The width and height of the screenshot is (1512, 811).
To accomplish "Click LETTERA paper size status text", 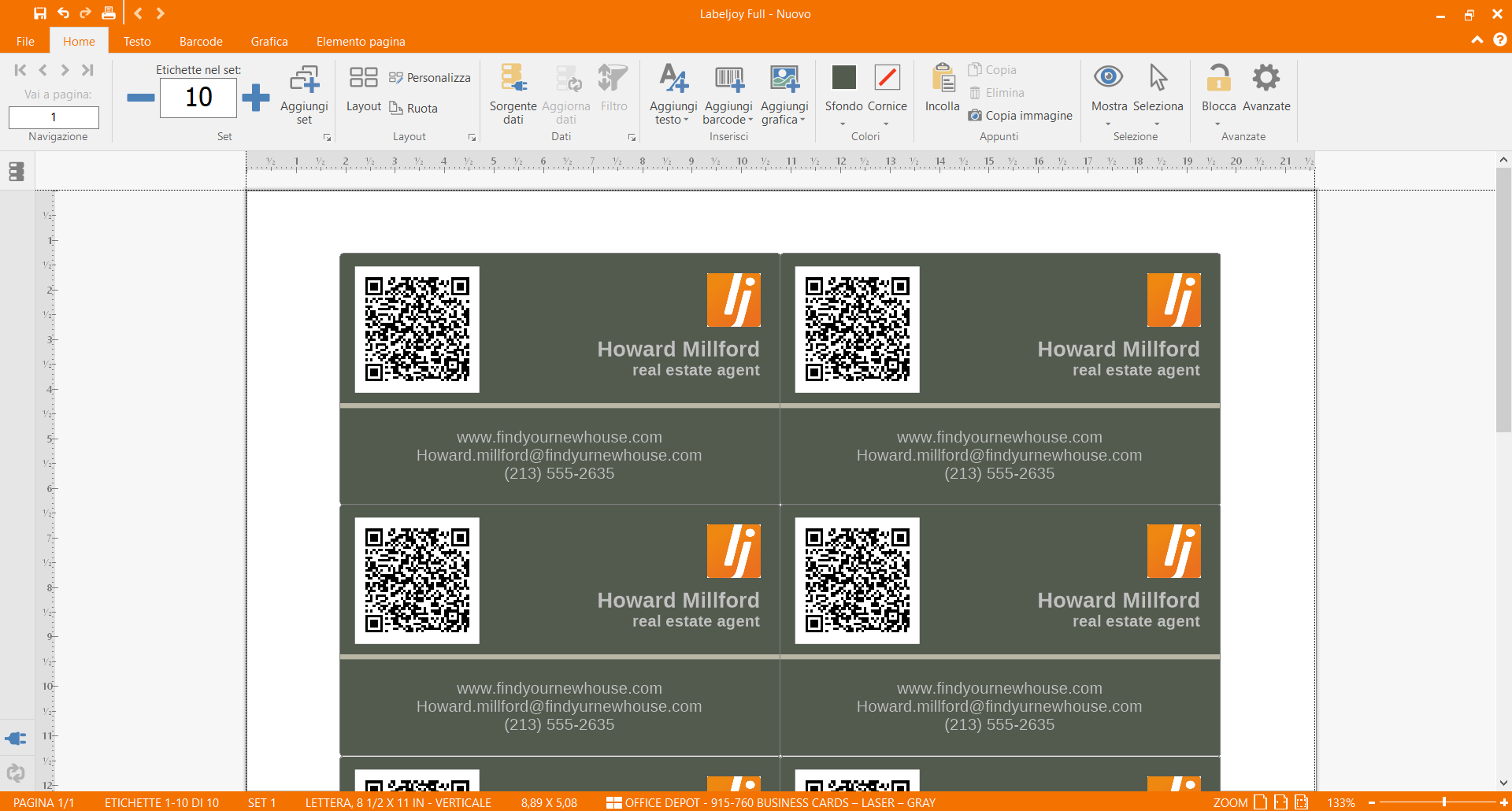I will (x=398, y=802).
